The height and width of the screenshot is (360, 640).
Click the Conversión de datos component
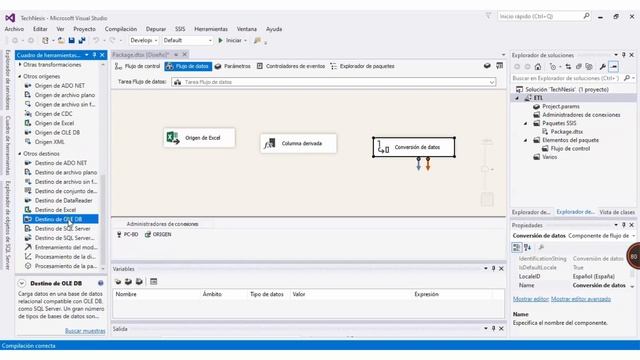[x=414, y=147]
